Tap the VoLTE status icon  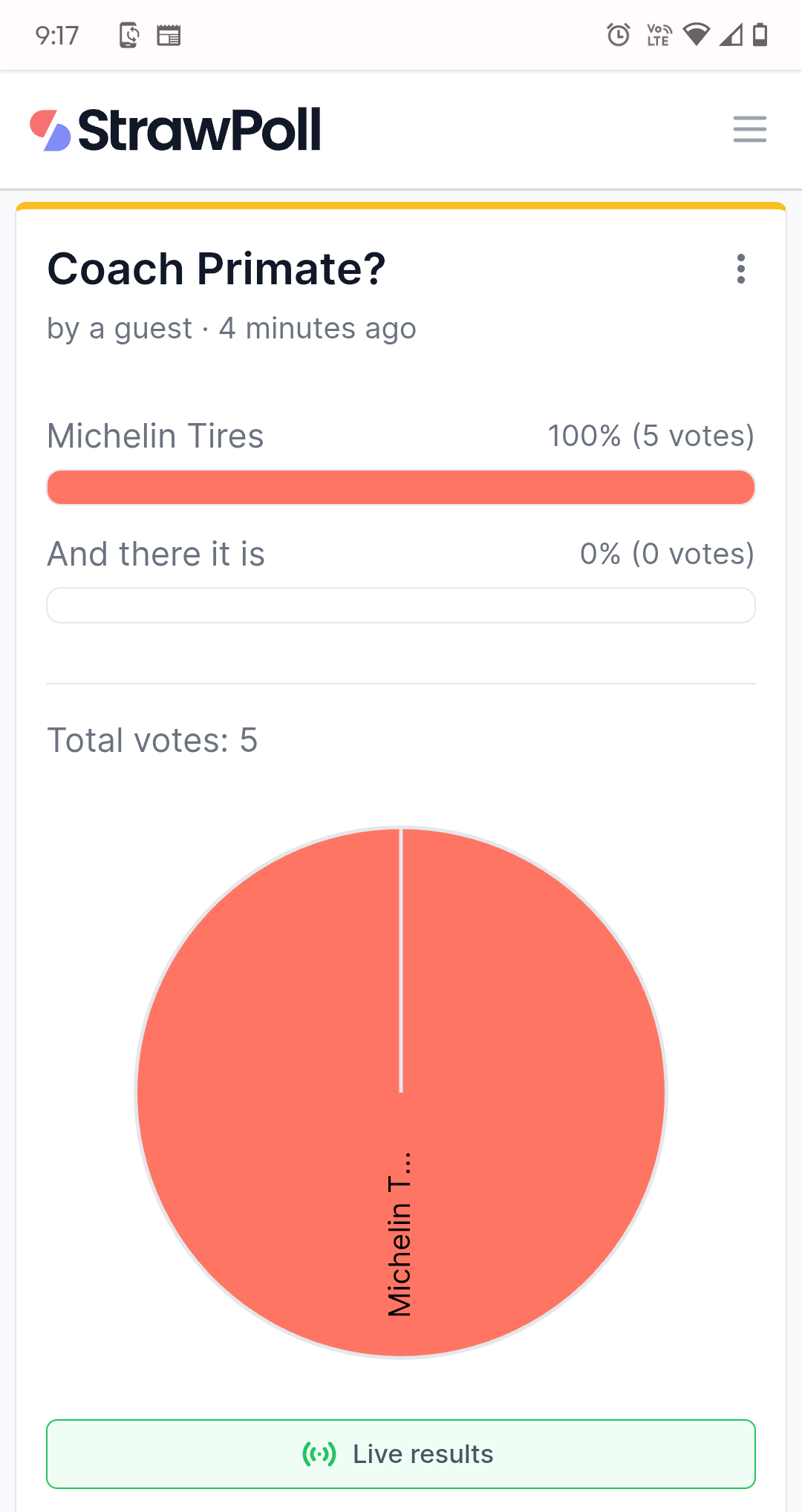[659, 35]
